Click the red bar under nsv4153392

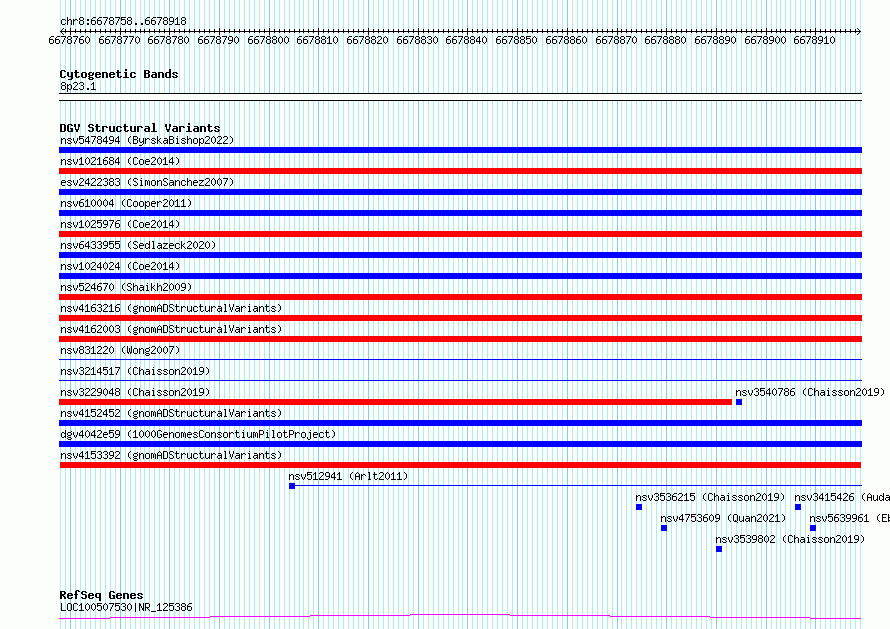pos(460,465)
